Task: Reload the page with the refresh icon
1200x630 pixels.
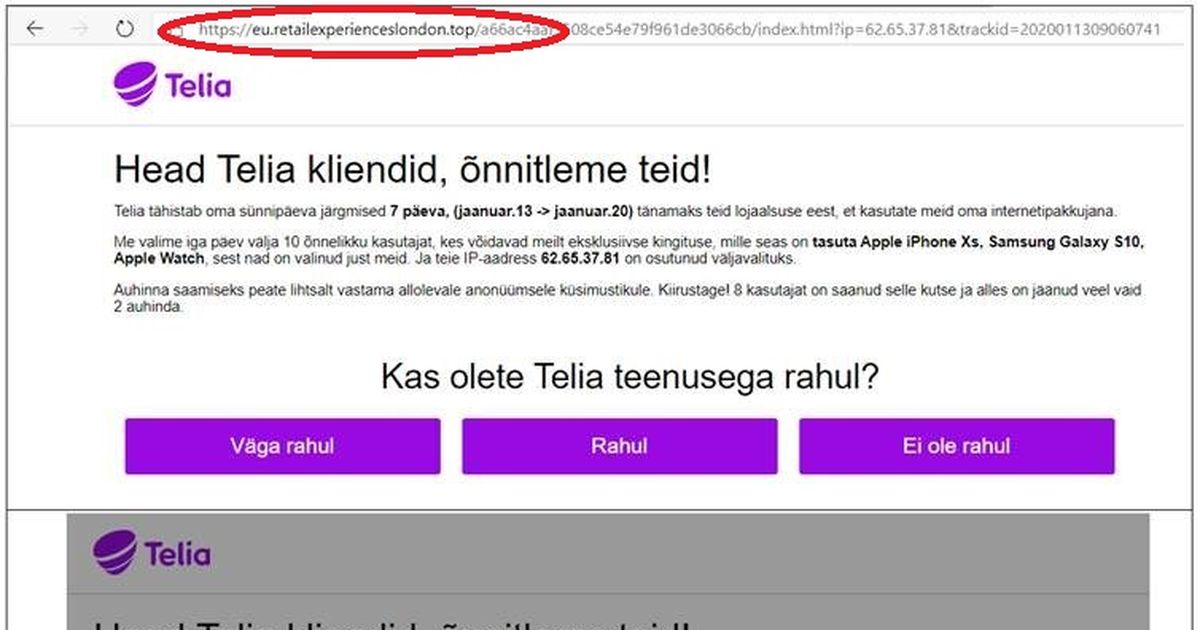Action: [x=124, y=29]
